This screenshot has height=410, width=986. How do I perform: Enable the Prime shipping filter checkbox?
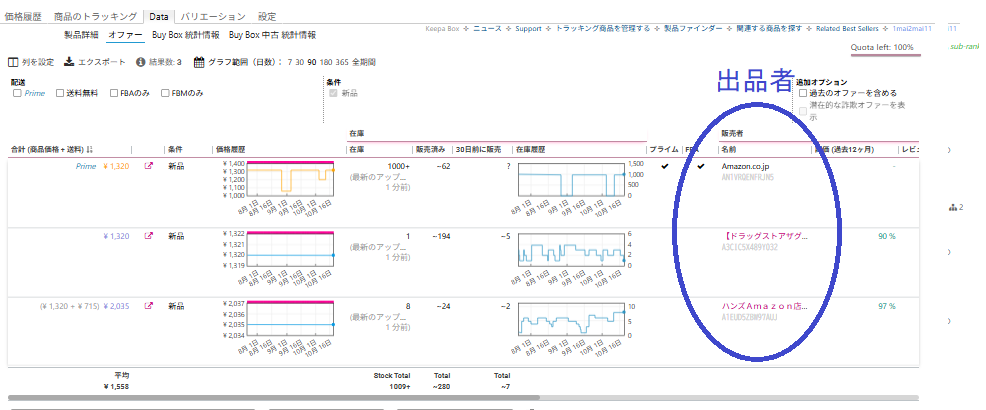click(x=17, y=93)
